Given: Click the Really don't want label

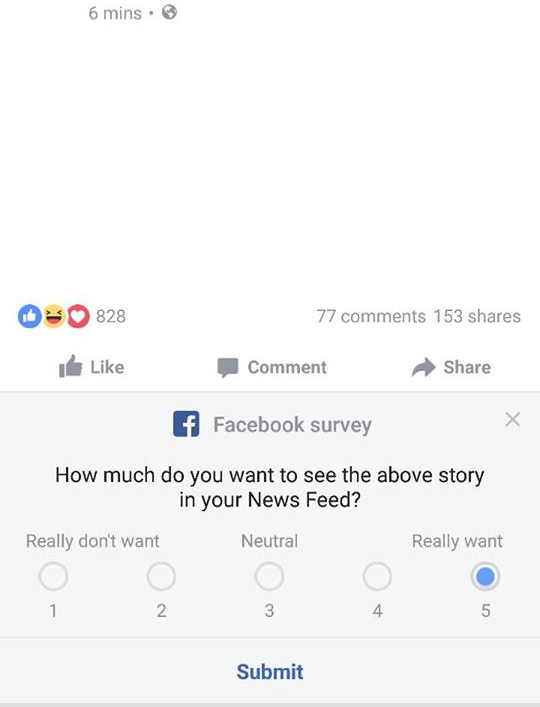Looking at the screenshot, I should coord(92,541).
